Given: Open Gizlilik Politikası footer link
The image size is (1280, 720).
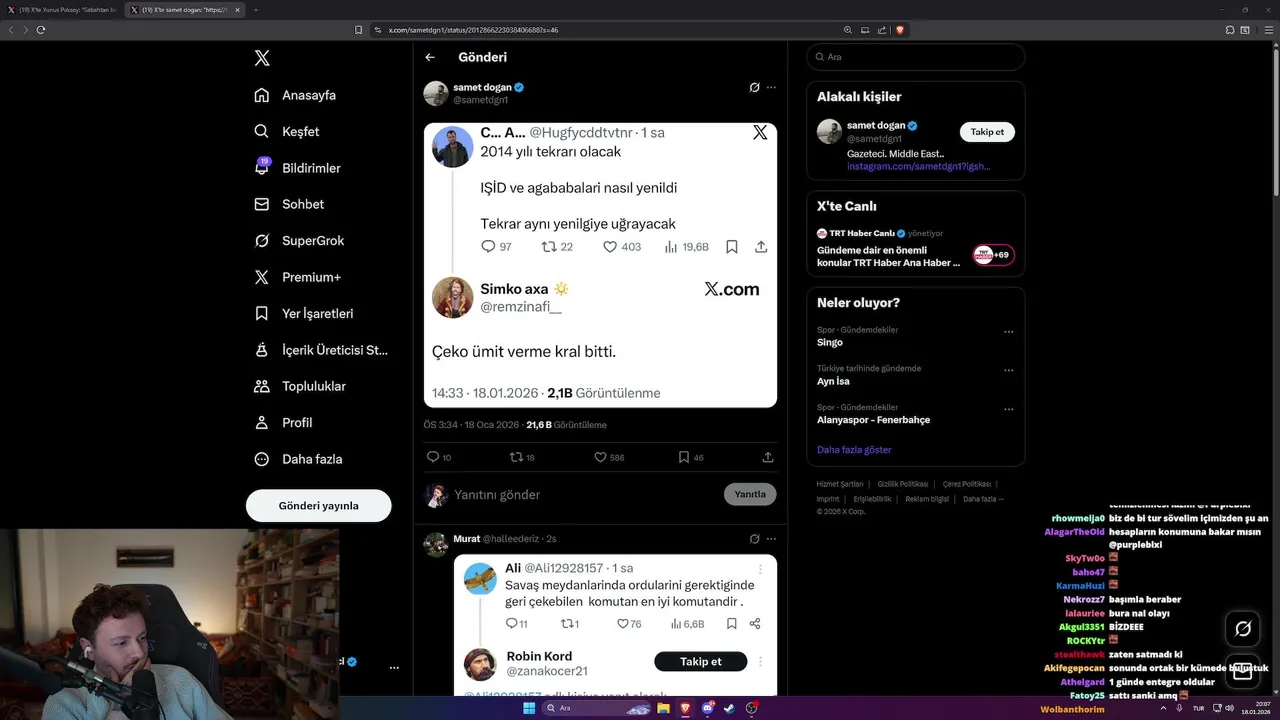Looking at the screenshot, I should click(x=903, y=484).
